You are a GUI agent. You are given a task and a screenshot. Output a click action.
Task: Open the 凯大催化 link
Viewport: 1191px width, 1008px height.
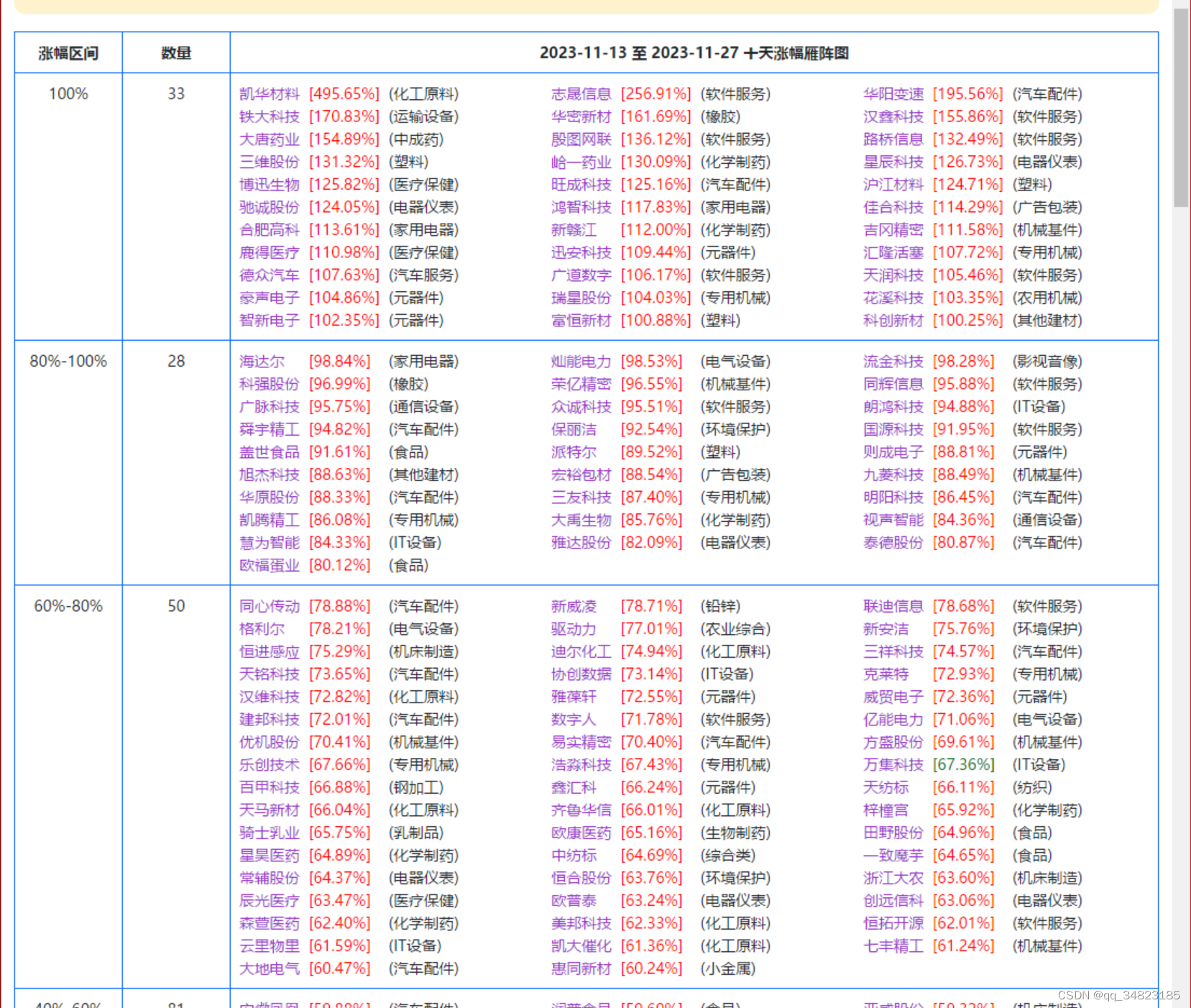click(x=581, y=946)
